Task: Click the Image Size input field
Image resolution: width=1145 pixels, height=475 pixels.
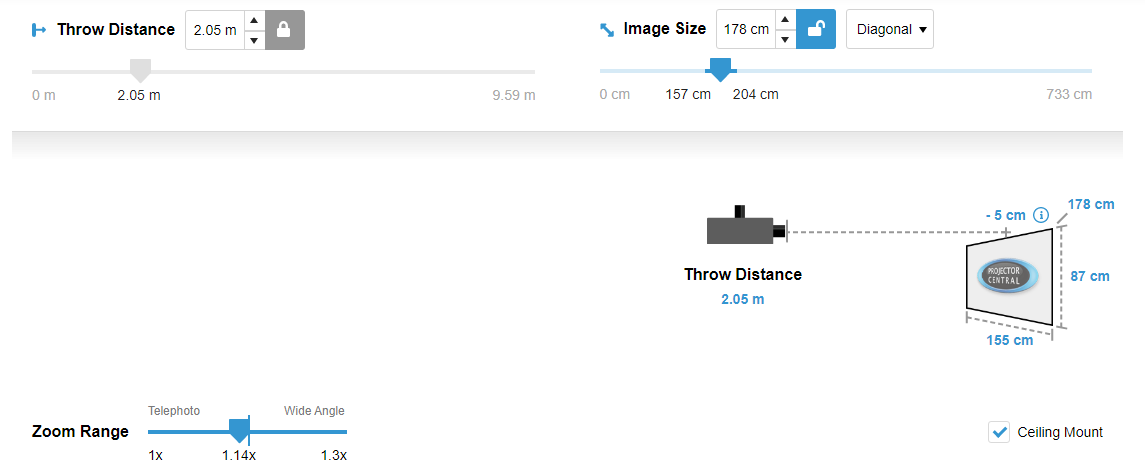Action: coord(746,30)
